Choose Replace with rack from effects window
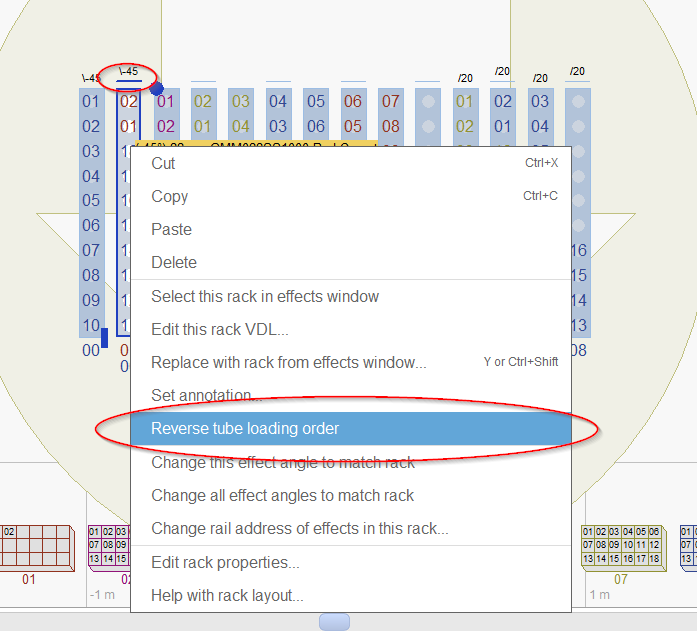The image size is (697, 637). tap(288, 363)
